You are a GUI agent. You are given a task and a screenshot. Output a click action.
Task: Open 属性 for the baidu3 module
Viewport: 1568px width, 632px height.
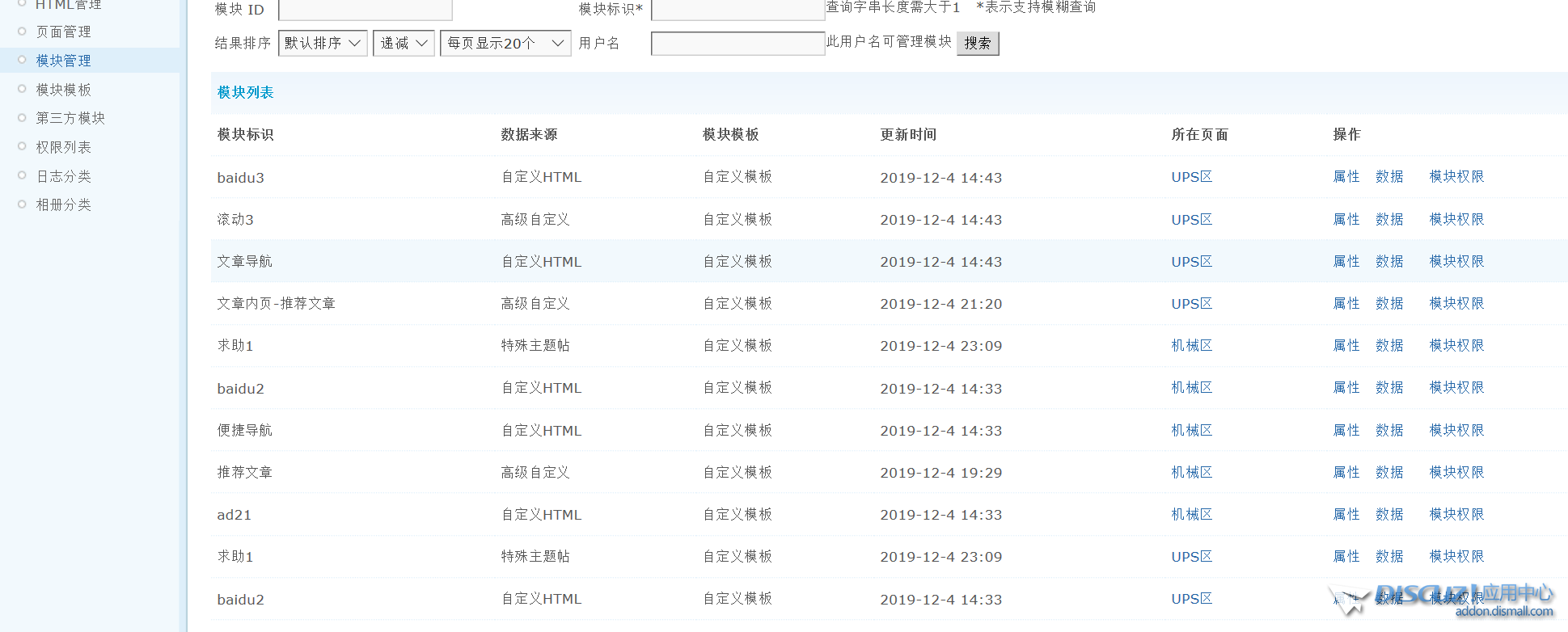(1346, 176)
